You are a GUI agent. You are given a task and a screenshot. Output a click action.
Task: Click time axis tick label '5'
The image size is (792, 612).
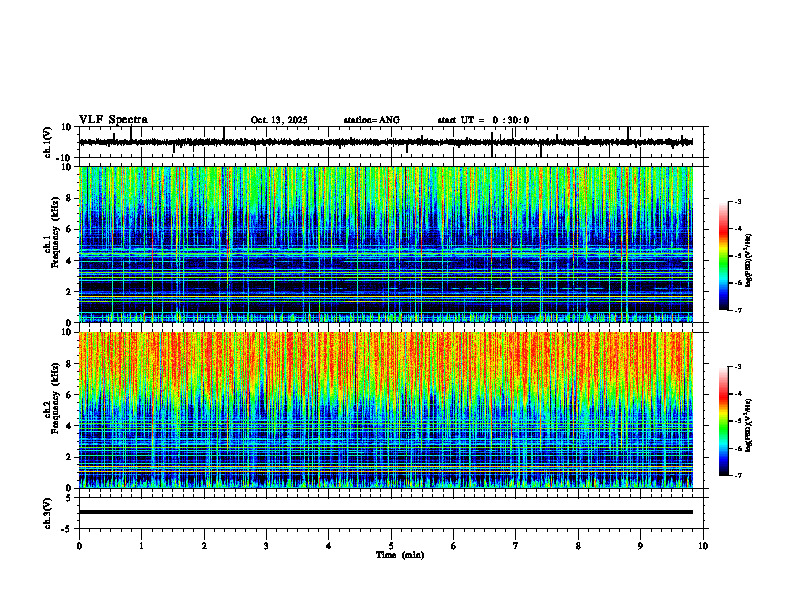click(391, 546)
